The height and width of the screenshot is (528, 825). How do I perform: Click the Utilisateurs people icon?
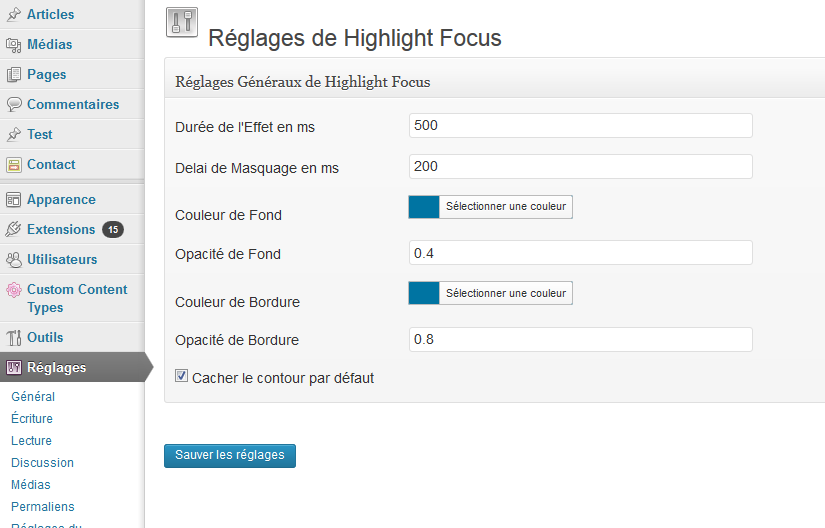click(x=14, y=260)
